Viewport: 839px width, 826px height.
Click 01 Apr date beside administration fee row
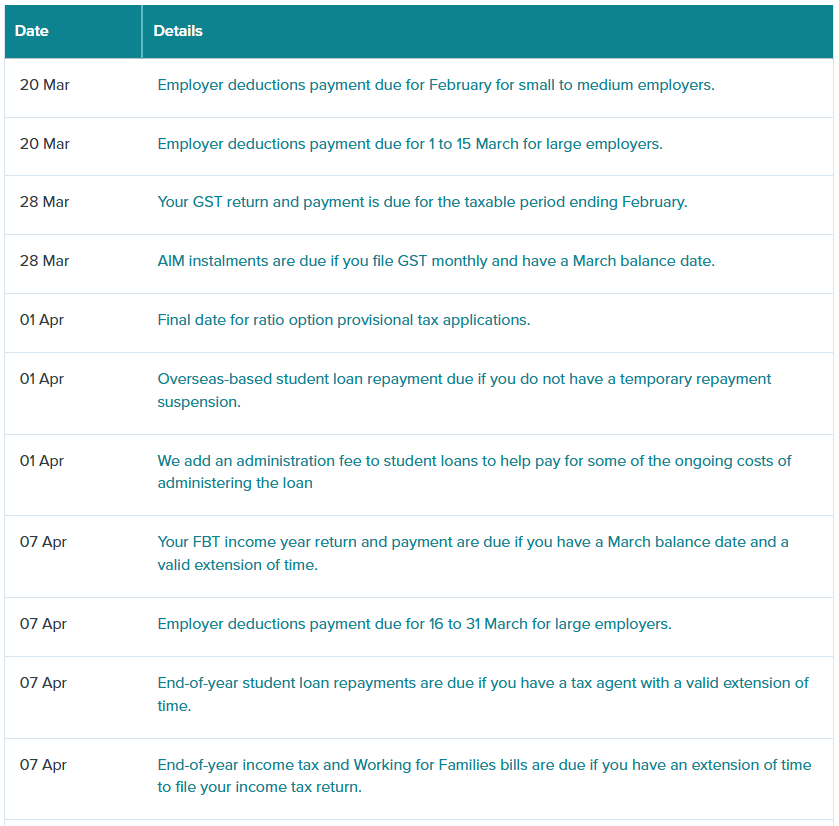(x=42, y=461)
